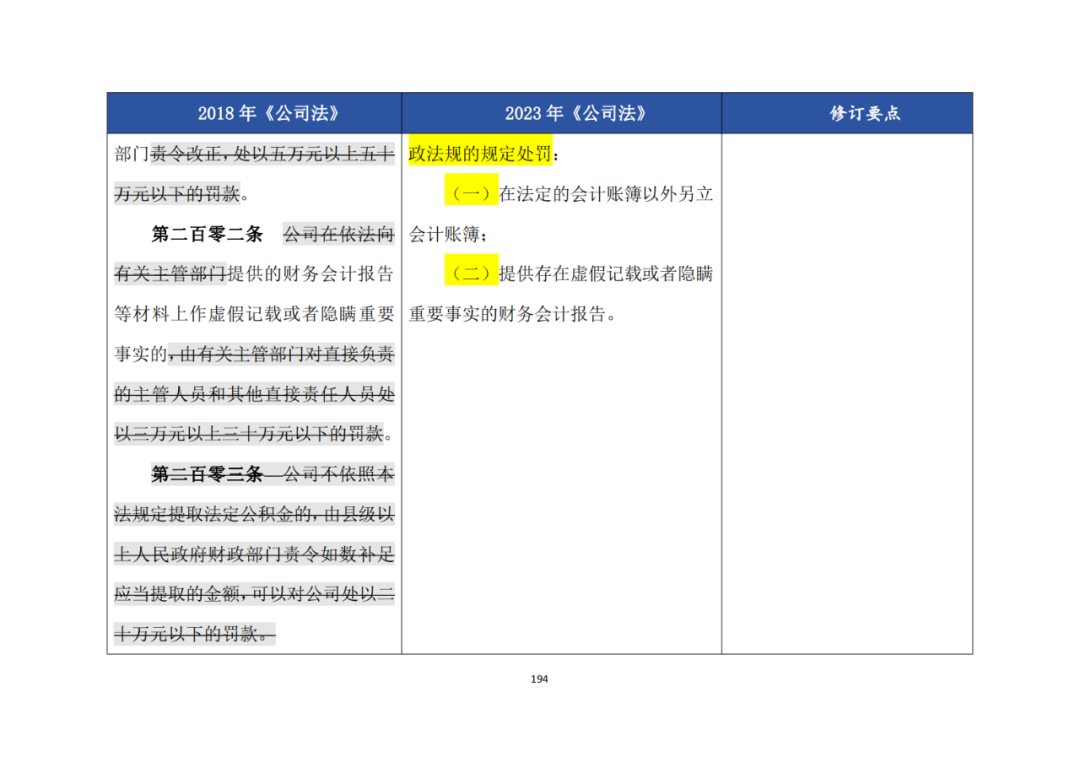The height and width of the screenshot is (763, 1080).
Task: Click the text '提供存在虚假记载或者隐瞒'
Action: pos(606,273)
